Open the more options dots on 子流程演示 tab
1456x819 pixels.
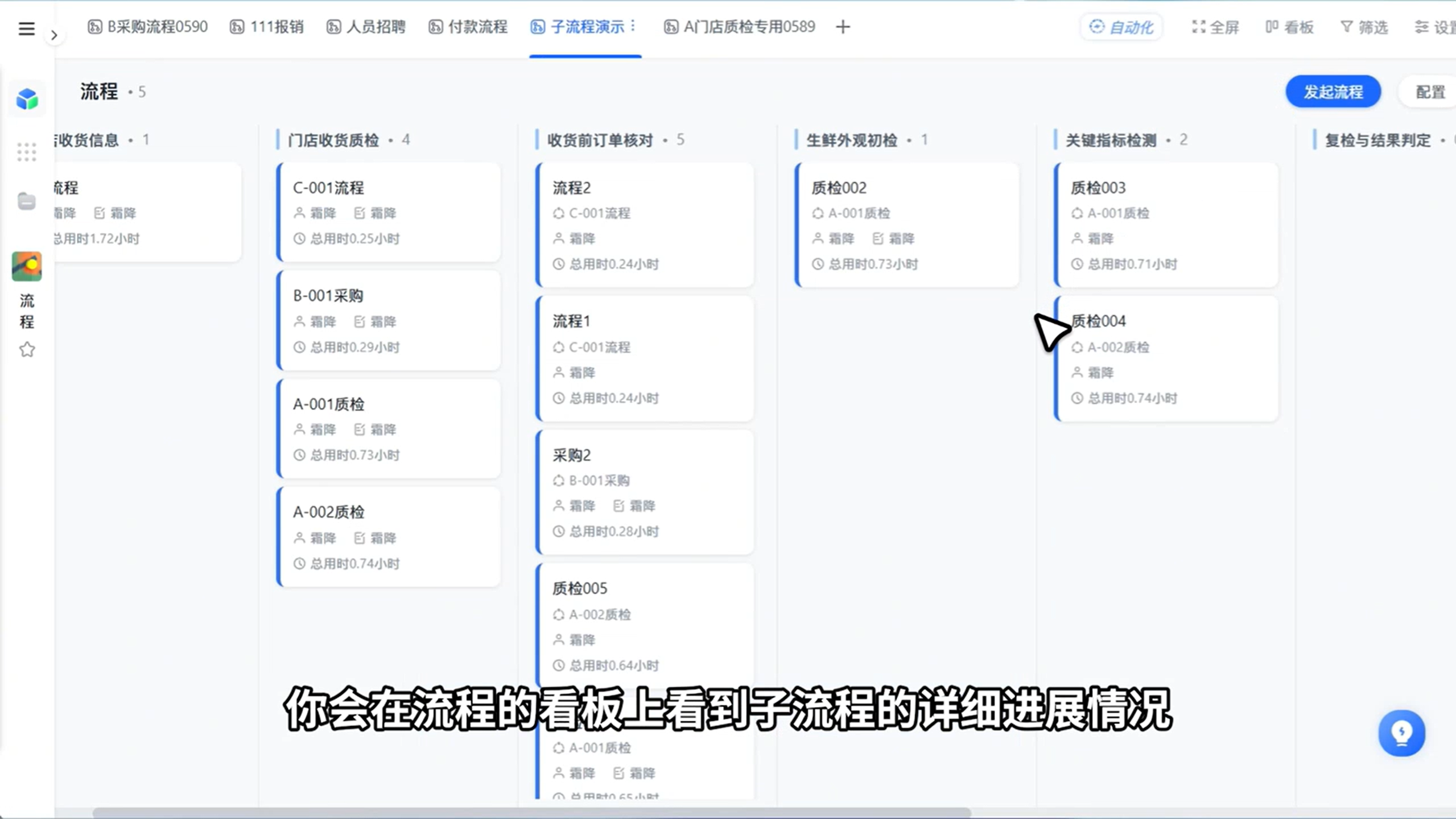coord(633,26)
